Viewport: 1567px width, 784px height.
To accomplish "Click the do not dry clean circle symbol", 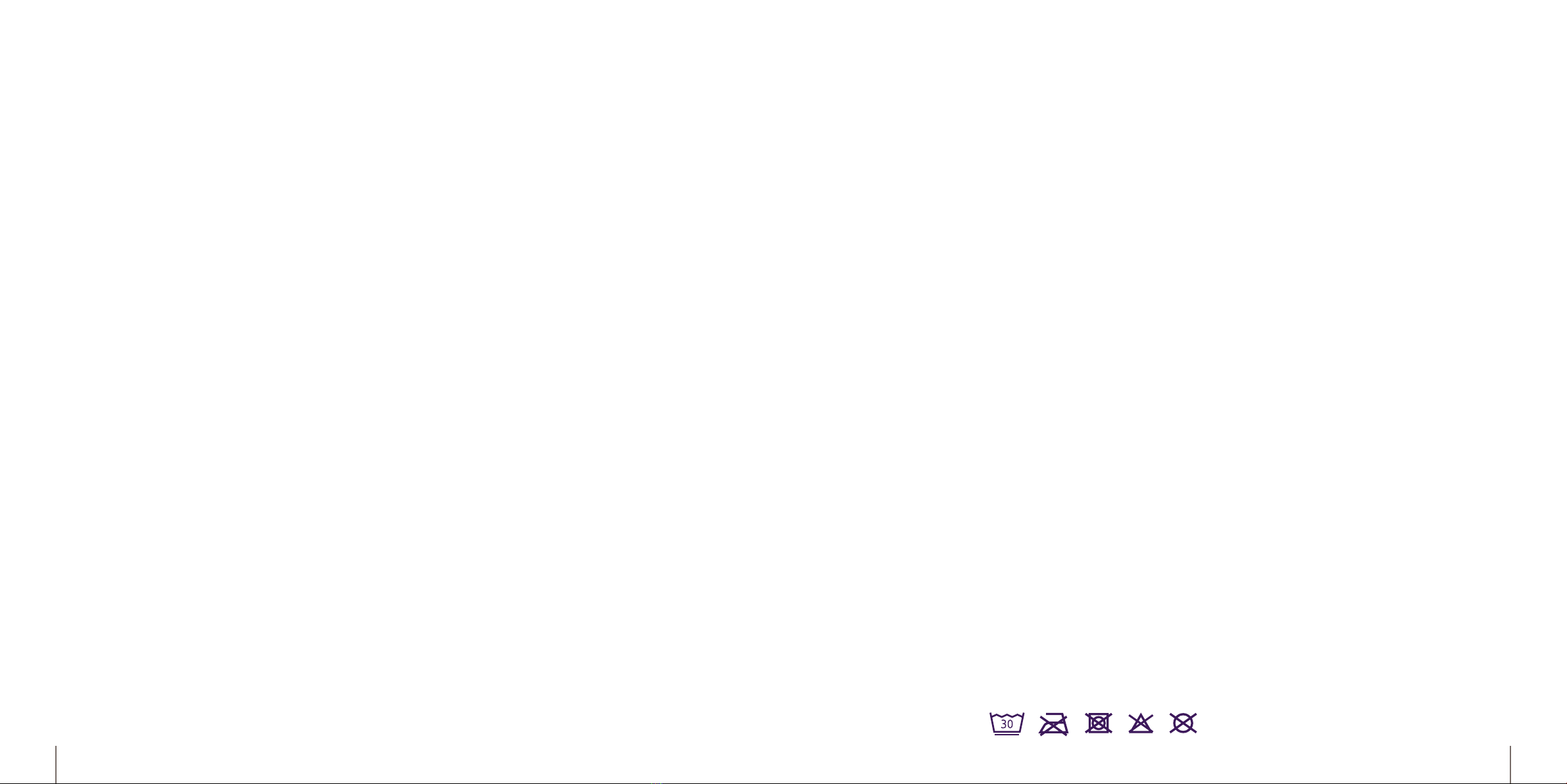I will [1183, 723].
